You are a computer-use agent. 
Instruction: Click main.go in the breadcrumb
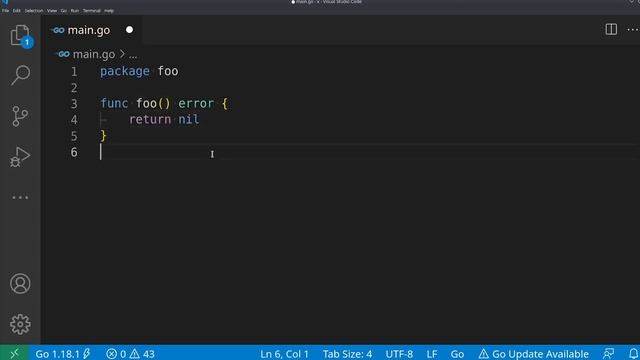94,54
